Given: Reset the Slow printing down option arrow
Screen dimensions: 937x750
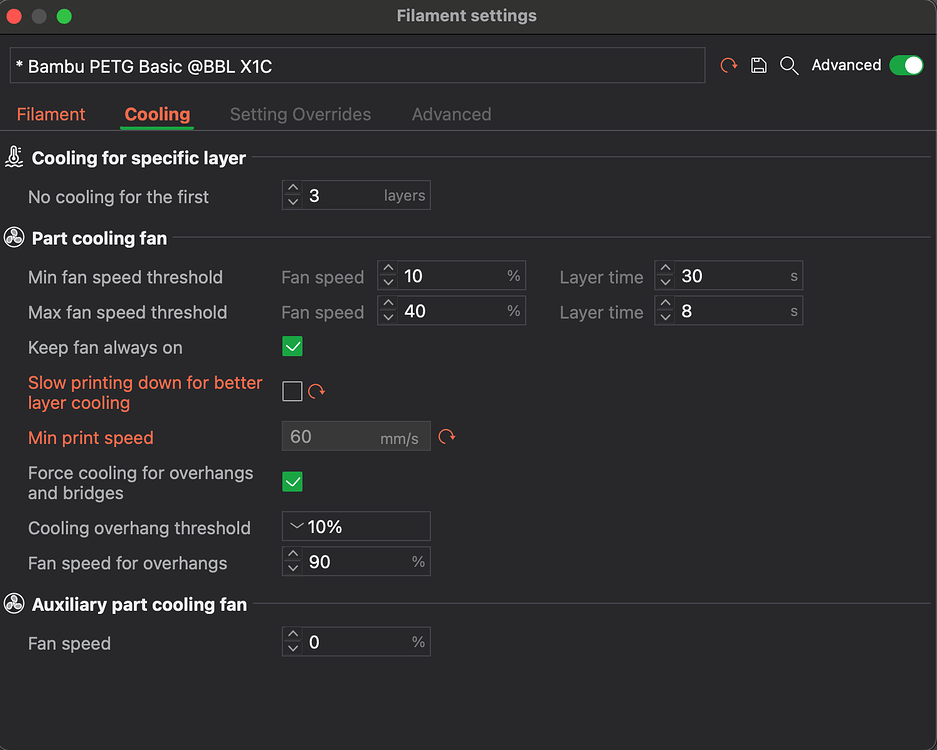Looking at the screenshot, I should click(x=316, y=391).
